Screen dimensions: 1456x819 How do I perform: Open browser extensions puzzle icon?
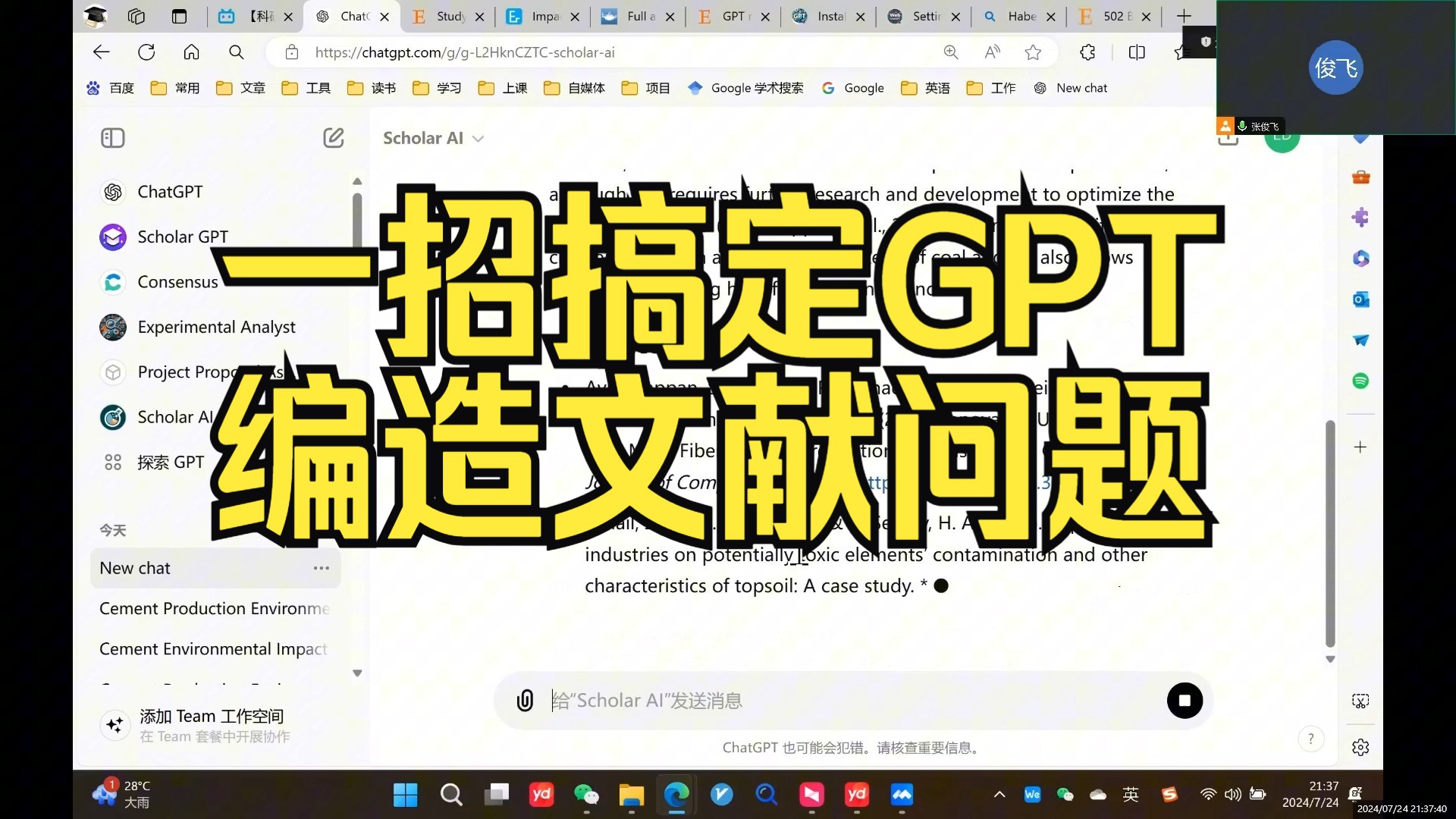point(1087,52)
